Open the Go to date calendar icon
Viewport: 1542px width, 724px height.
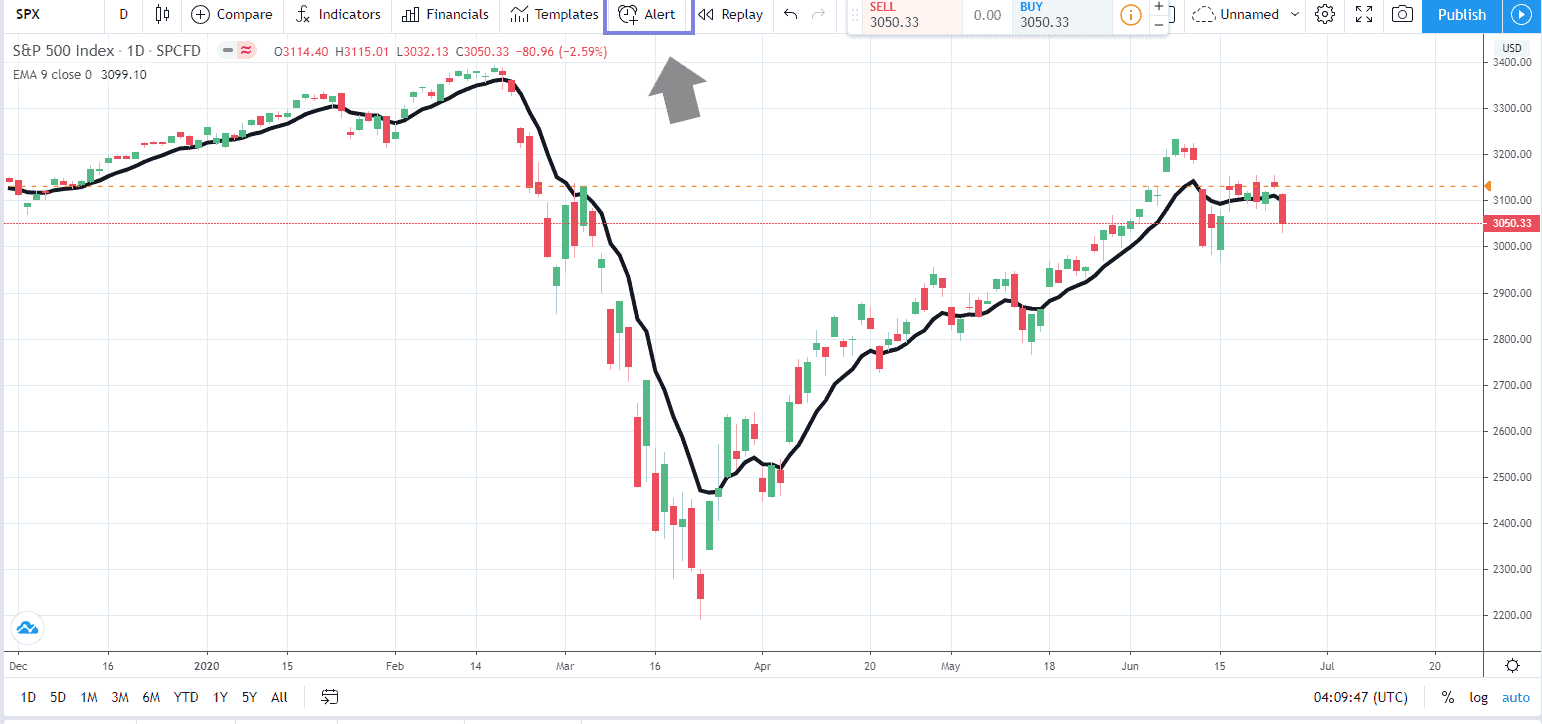click(x=330, y=697)
